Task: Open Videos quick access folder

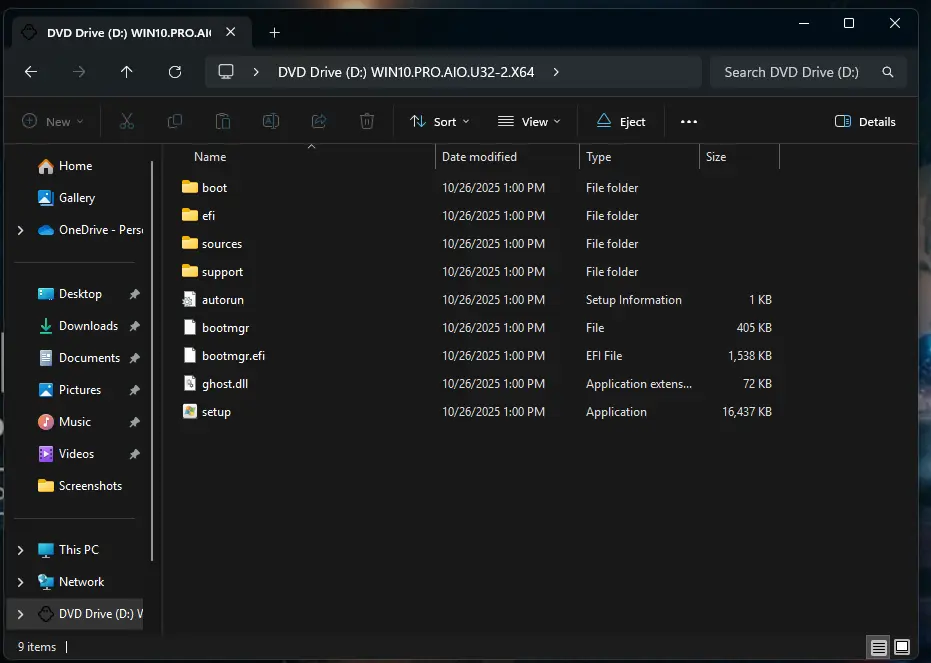Action: tap(76, 454)
